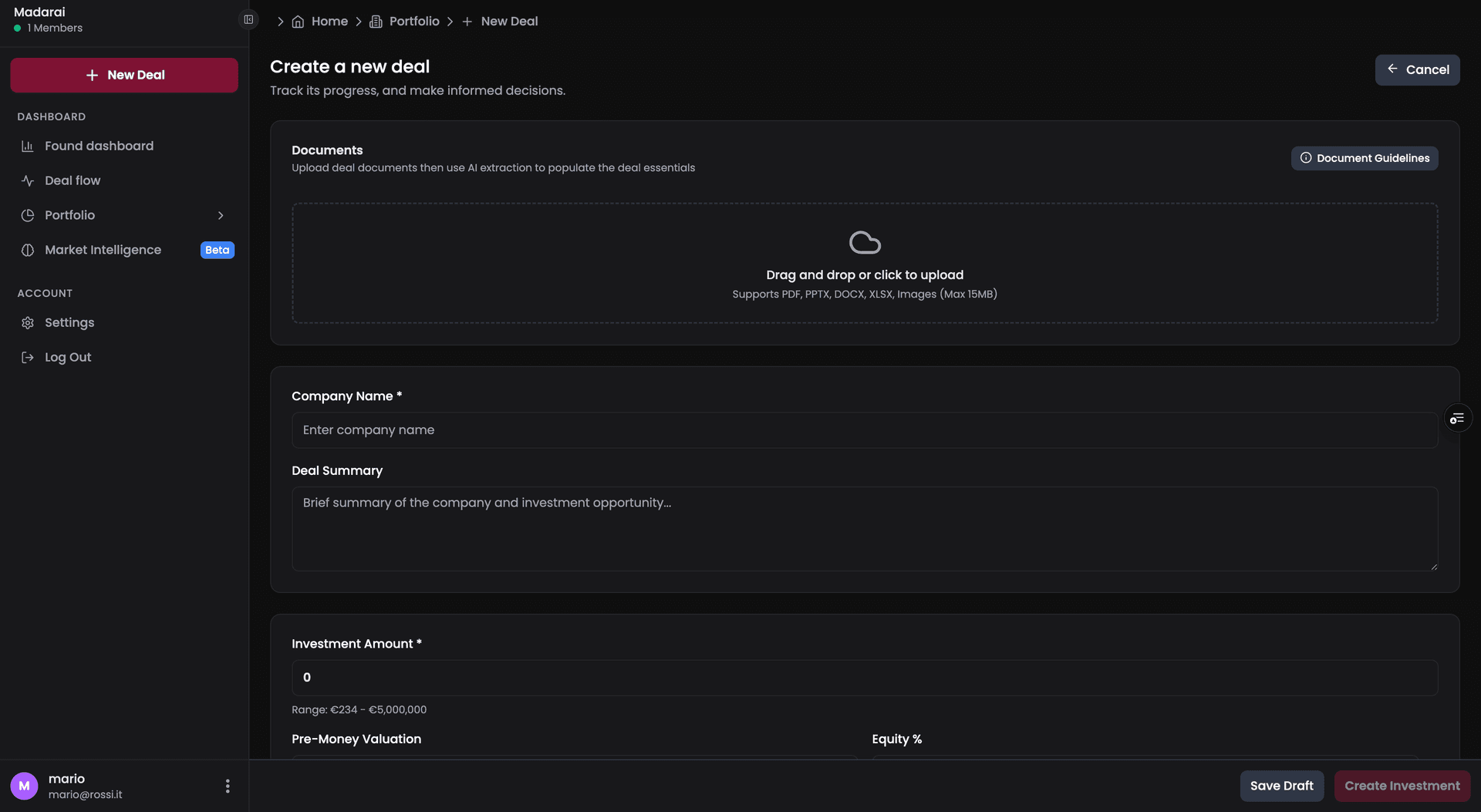Click the Home icon in the breadcrumb

(299, 22)
